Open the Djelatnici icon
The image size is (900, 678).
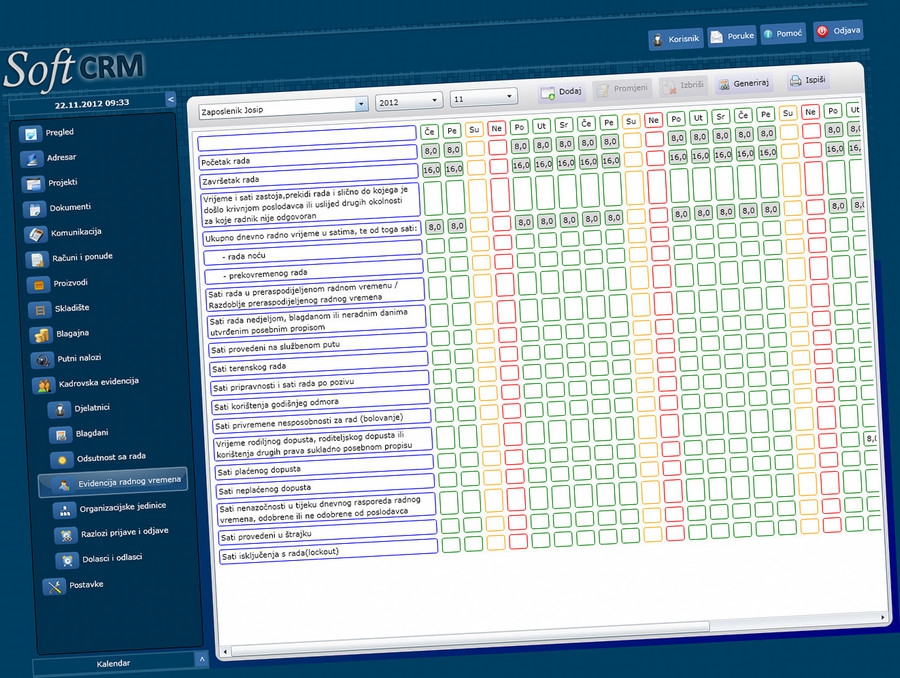(x=60, y=410)
